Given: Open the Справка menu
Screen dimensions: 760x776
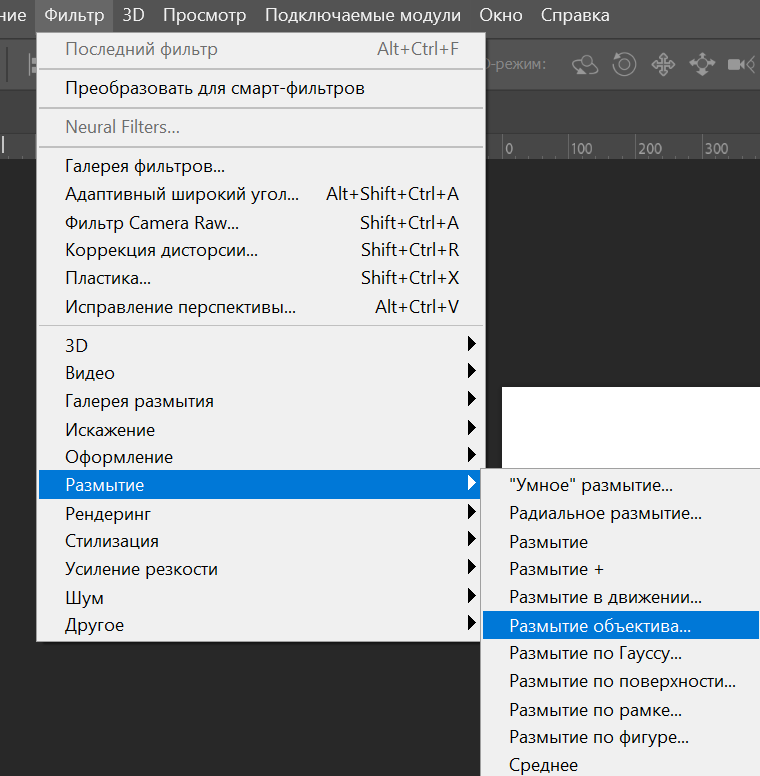Looking at the screenshot, I should point(575,15).
